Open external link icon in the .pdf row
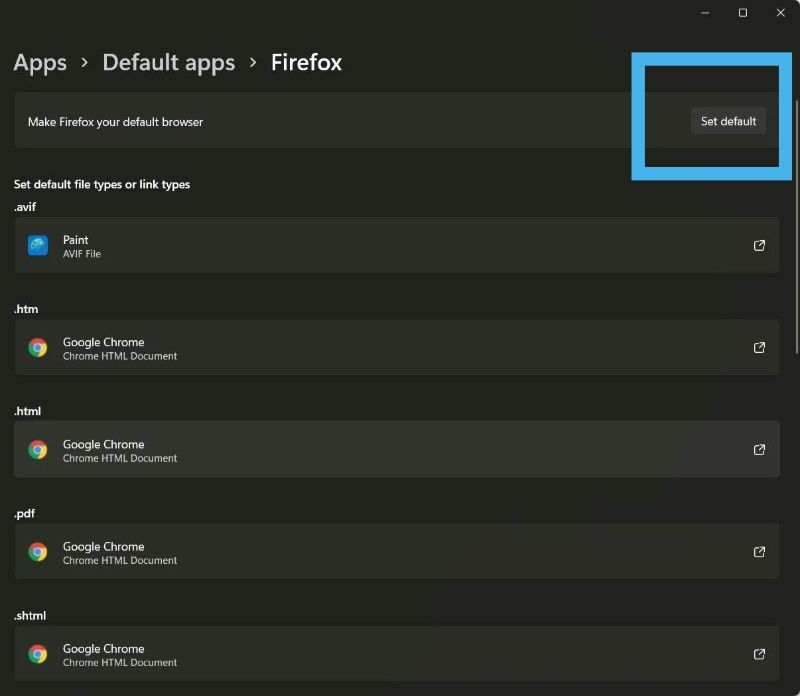This screenshot has height=696, width=800. pos(759,552)
